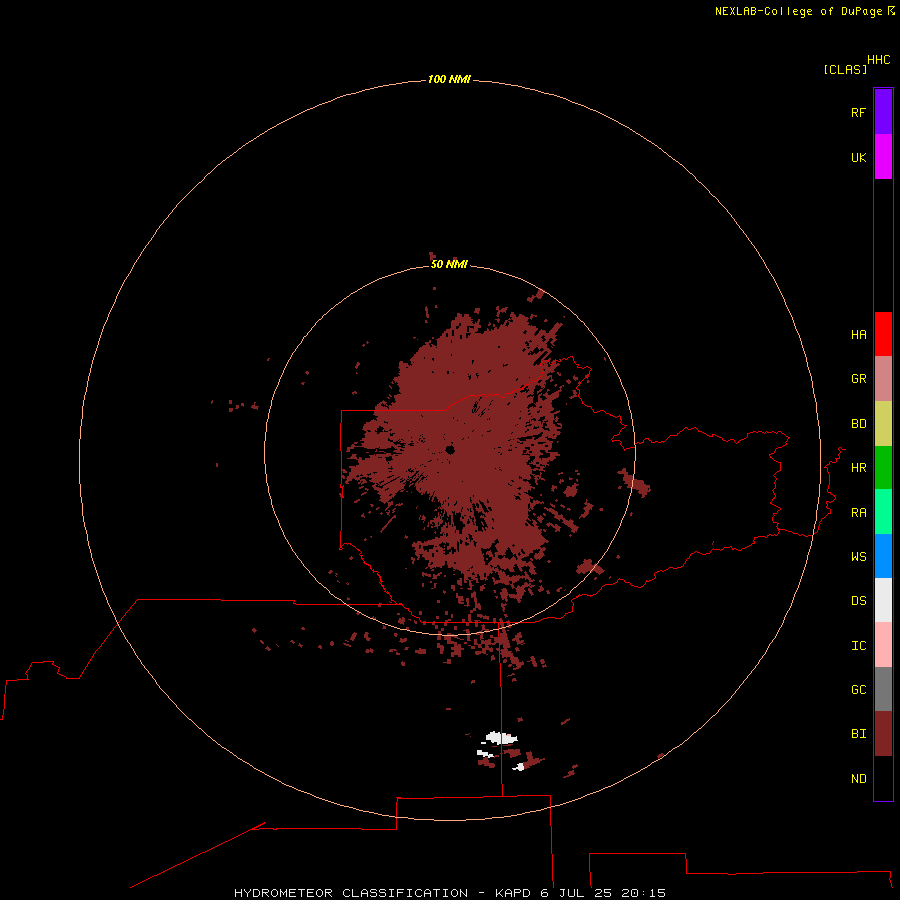This screenshot has height=900, width=900.
Task: Click the KAPD radar site identifier
Action: [513, 893]
